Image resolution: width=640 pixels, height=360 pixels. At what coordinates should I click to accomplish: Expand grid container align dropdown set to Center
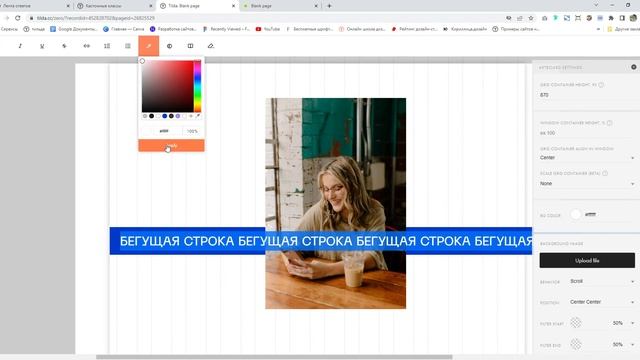click(x=587, y=158)
